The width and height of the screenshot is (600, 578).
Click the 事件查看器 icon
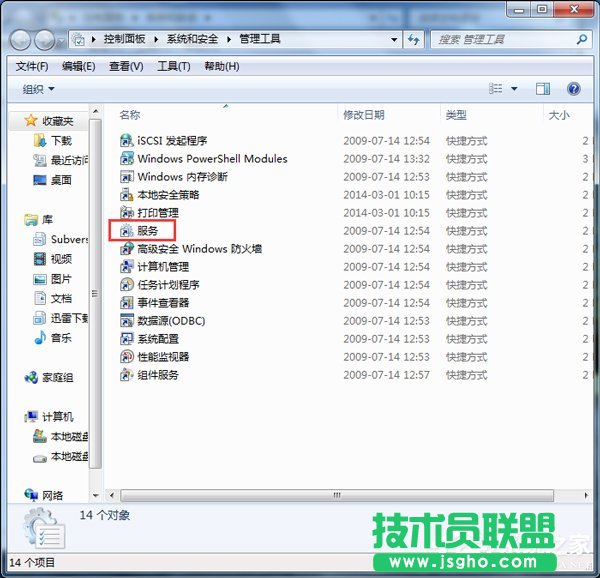(x=127, y=303)
